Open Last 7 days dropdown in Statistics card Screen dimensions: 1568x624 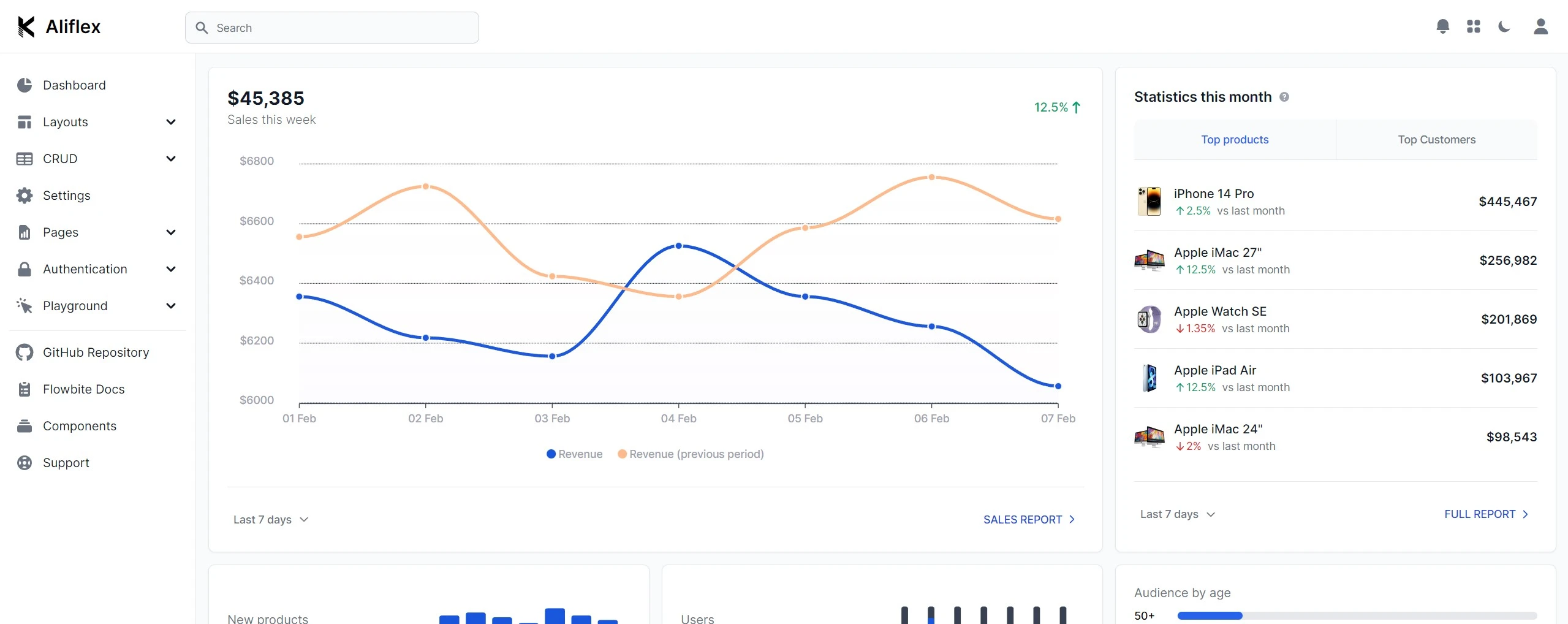[x=1177, y=514]
